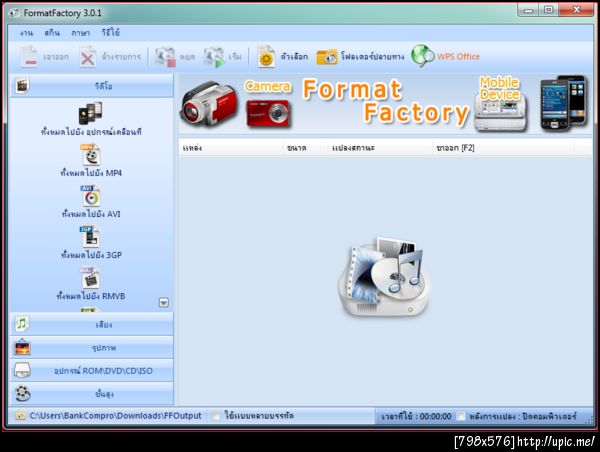
Task: Click the WPS Office link text
Action: tap(458, 57)
